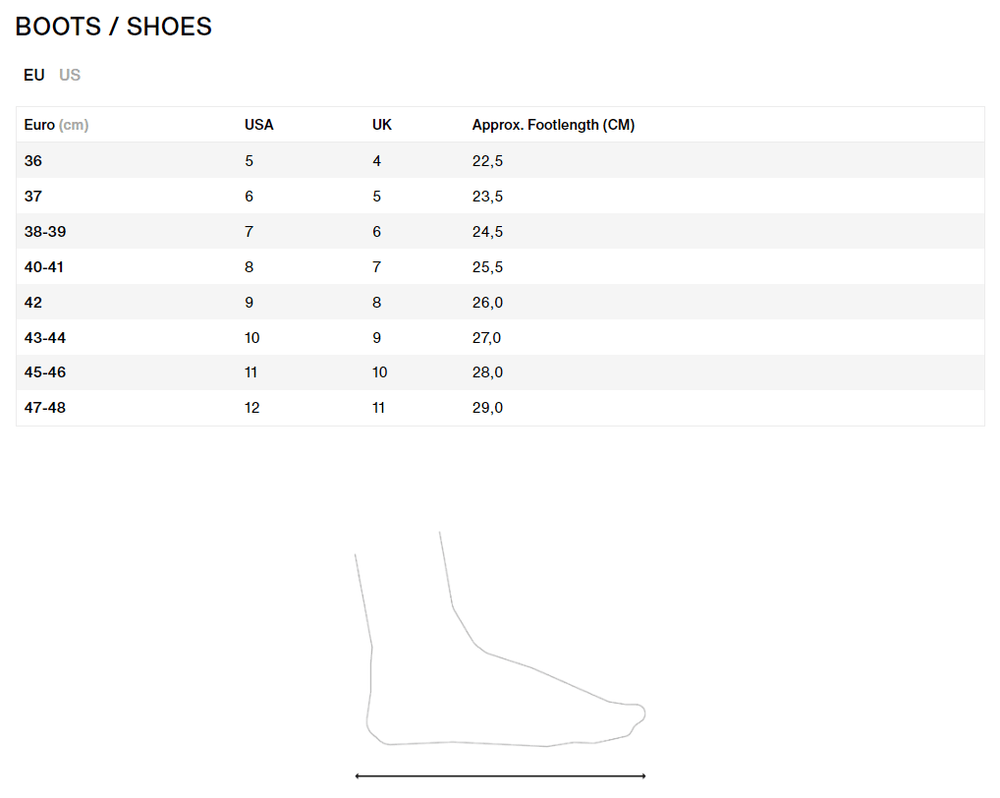Switch to the EU size tab

coord(34,75)
